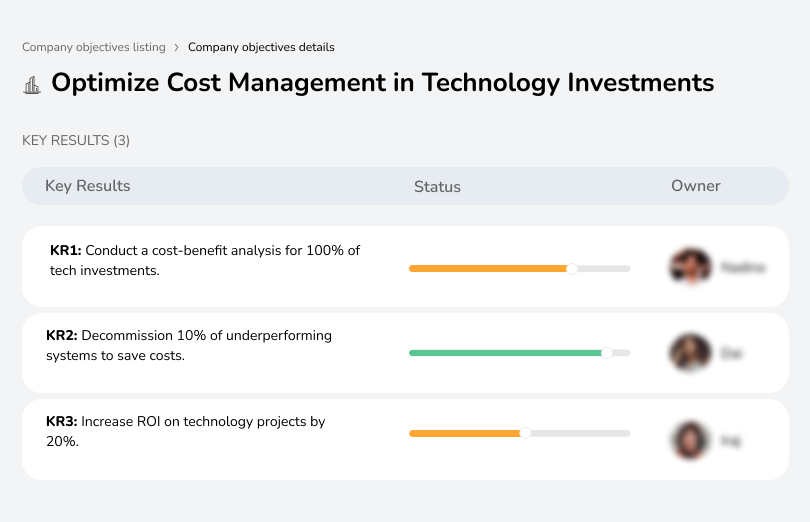Click the KR1 orange progress slider handle

(x=571, y=269)
